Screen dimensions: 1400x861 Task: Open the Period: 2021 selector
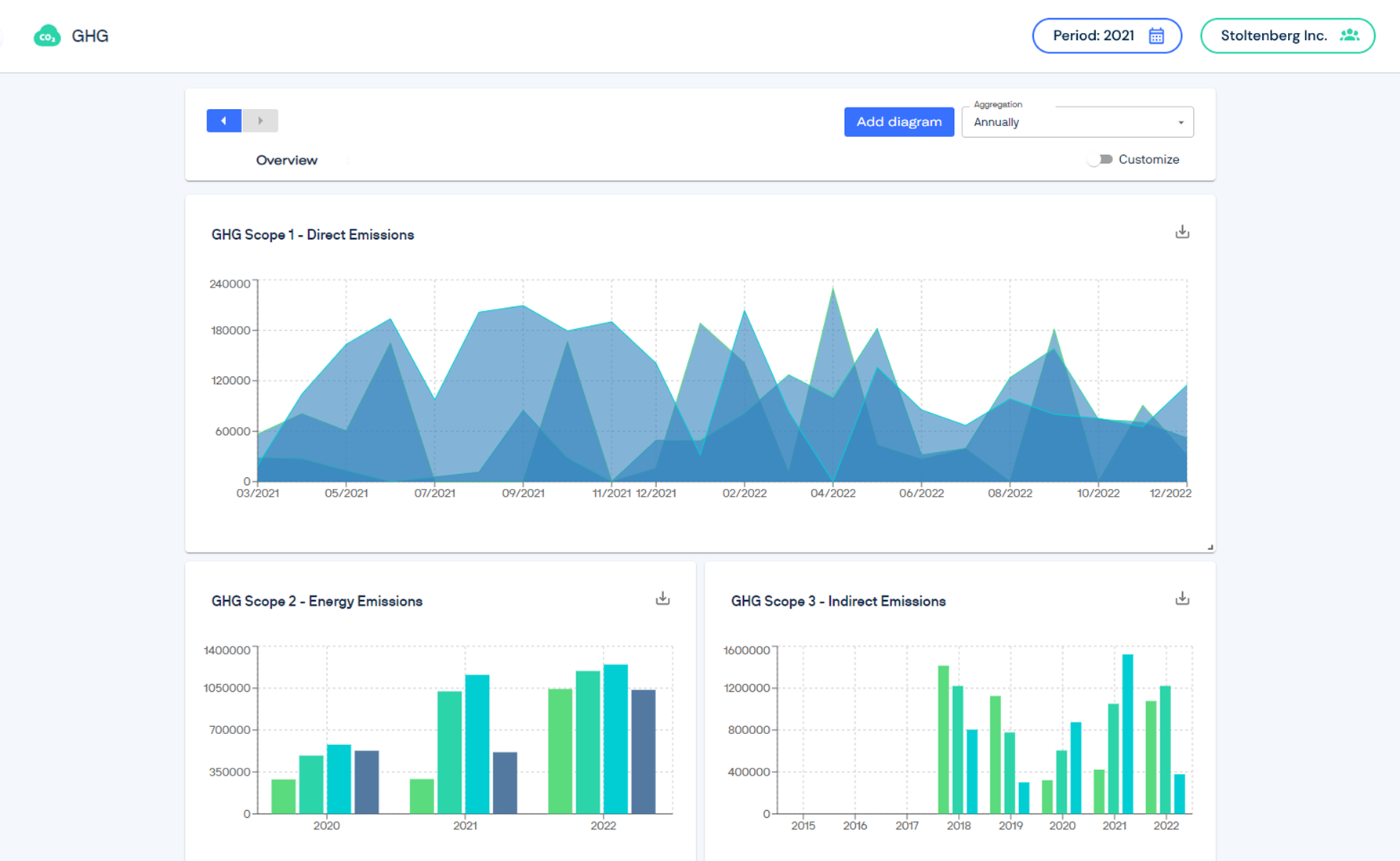coord(1107,35)
